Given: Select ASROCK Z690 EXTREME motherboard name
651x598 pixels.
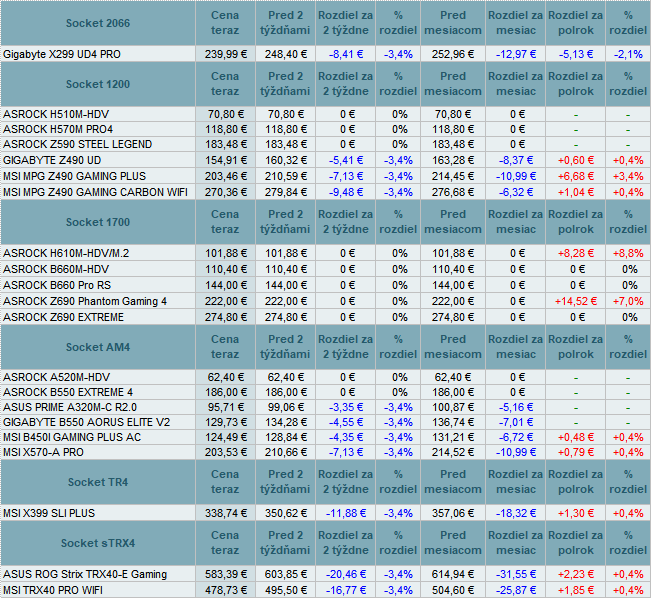Looking at the screenshot, I should coord(64,317).
